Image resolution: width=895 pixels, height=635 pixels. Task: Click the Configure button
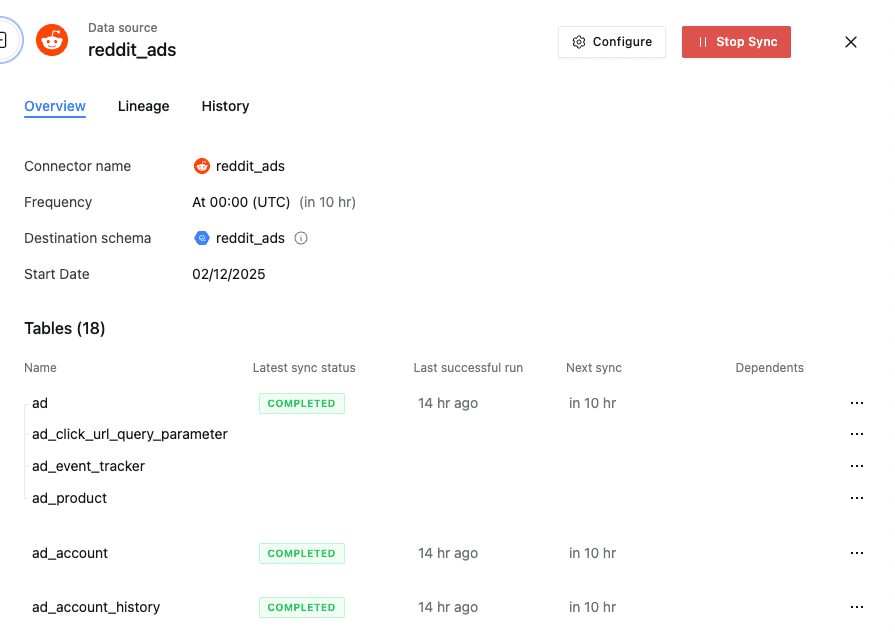tap(611, 42)
